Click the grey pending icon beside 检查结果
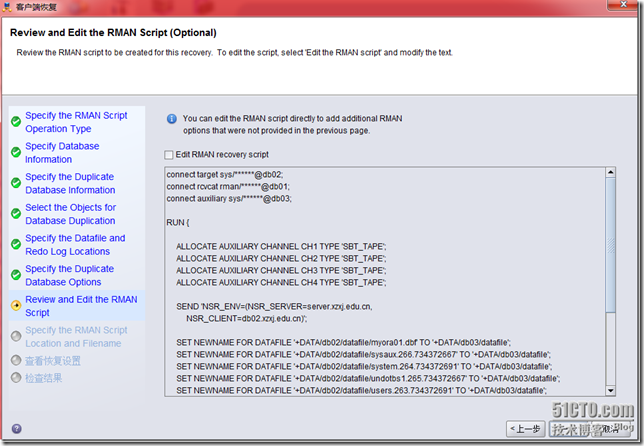644x446 pixels. pos(16,378)
